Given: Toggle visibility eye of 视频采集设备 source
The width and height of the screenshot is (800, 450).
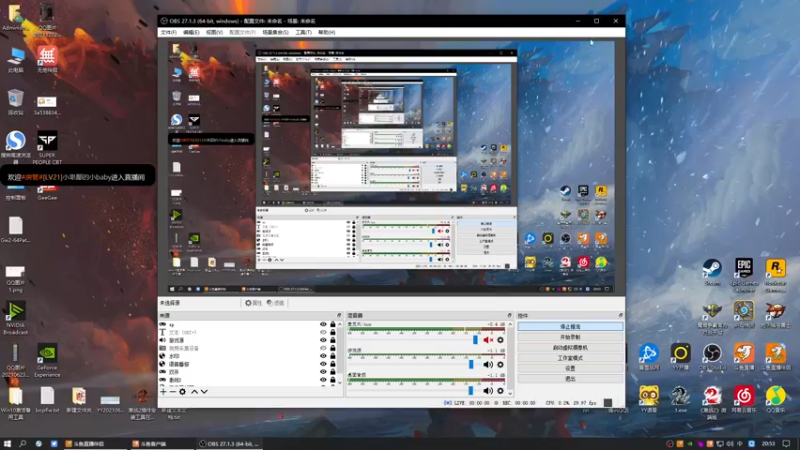Looking at the screenshot, I should coord(323,348).
